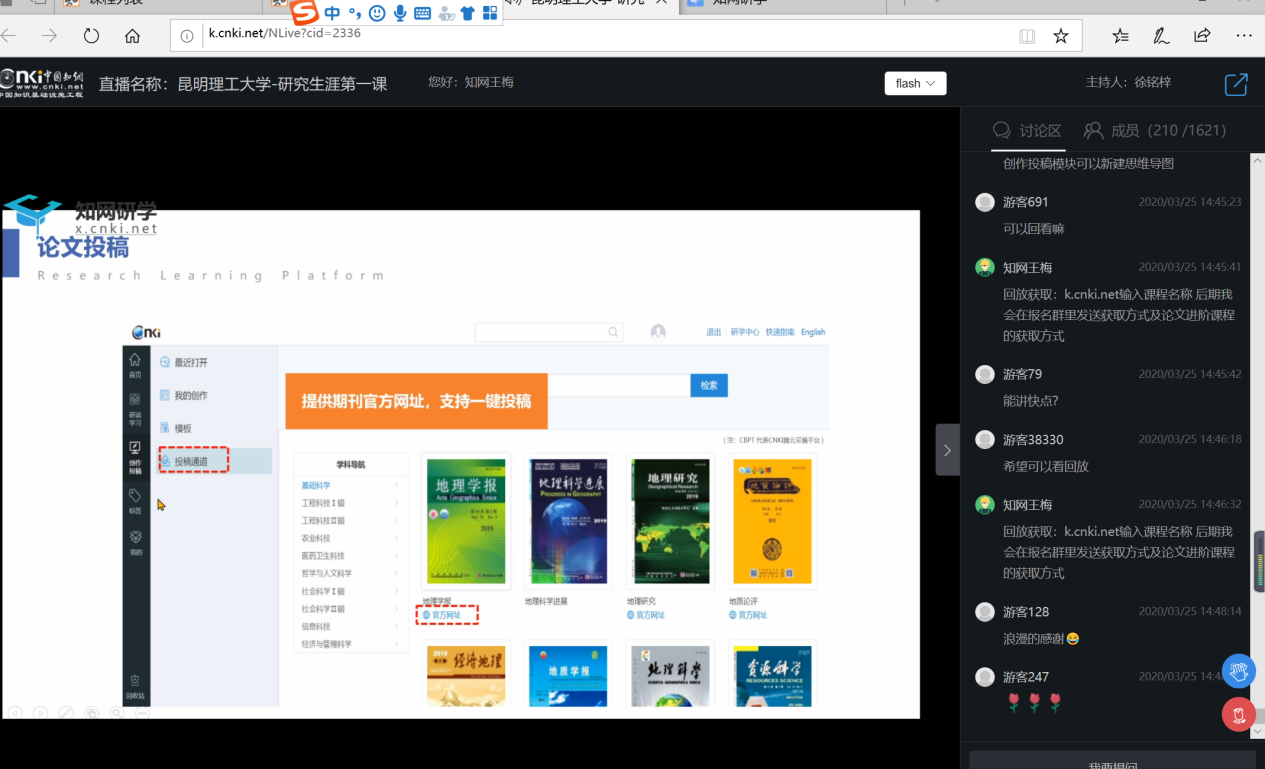The width and height of the screenshot is (1265, 769).
Task: Open 创作投稿 in the slide sidebar
Action: pyautogui.click(x=135, y=458)
